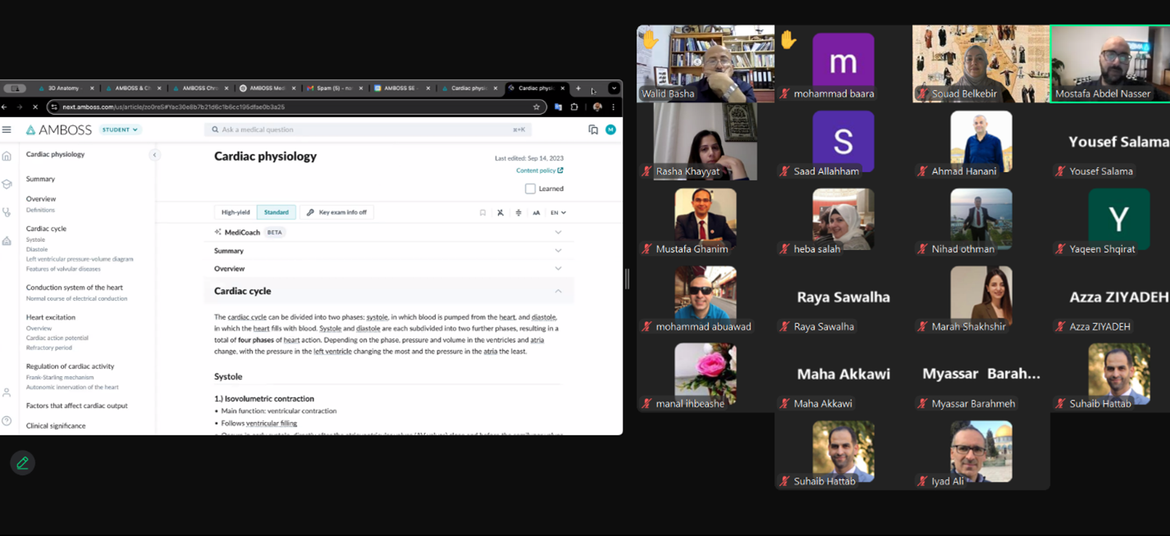This screenshot has width=1170, height=536.
Task: Click Walid Basha's raised hand icon
Action: coord(650,39)
